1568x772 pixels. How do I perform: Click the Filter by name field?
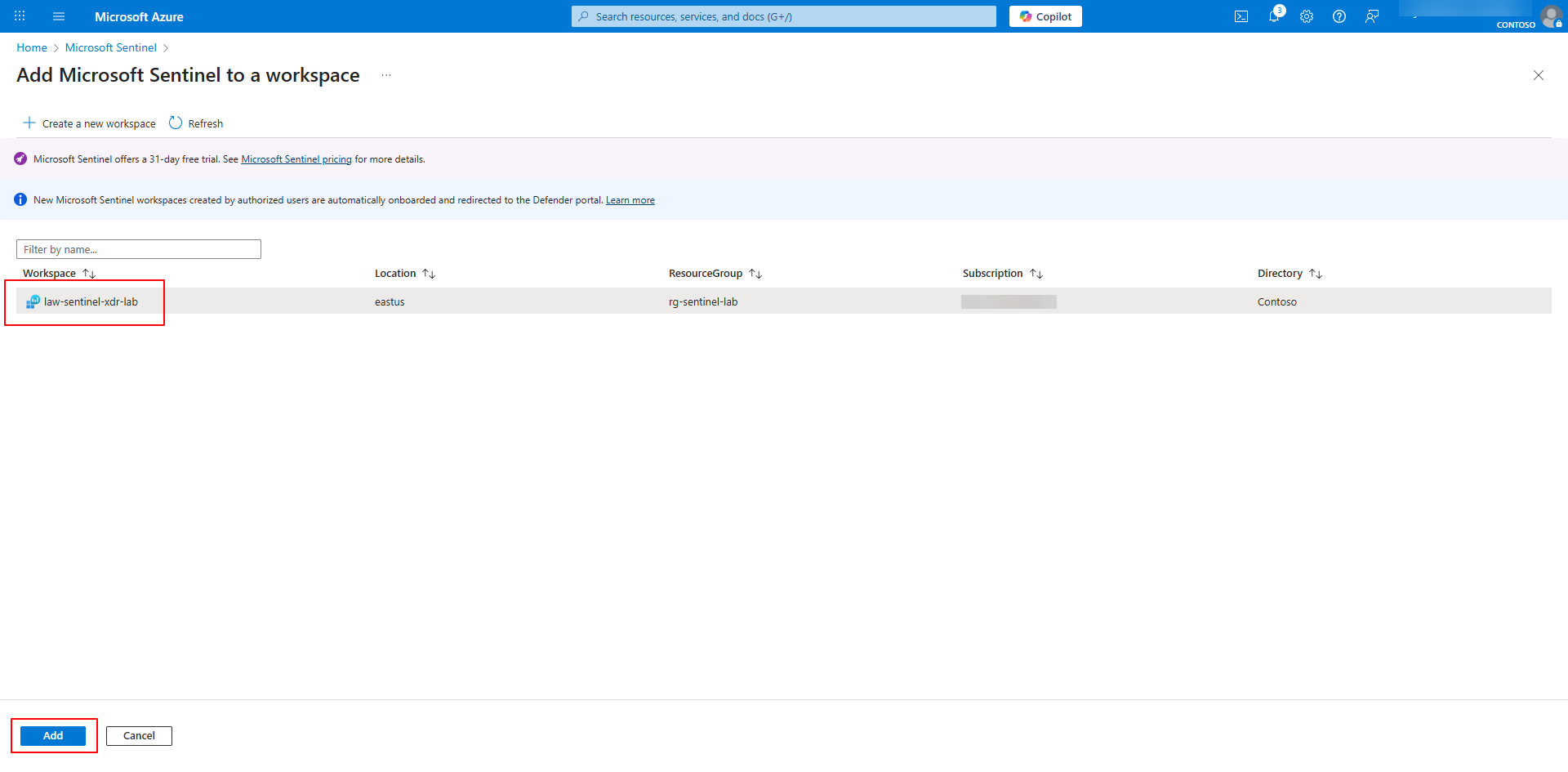139,249
